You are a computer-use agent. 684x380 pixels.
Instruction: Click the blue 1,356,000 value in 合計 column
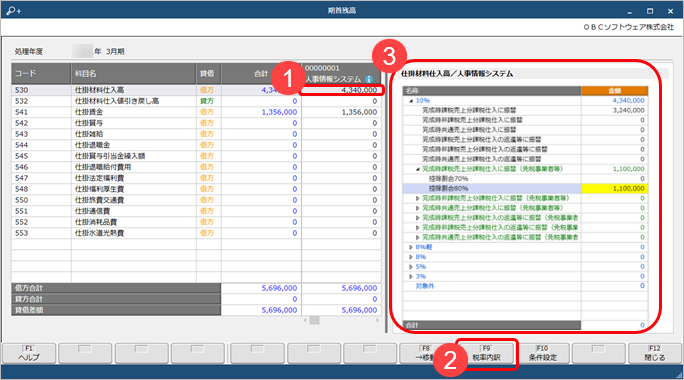click(x=279, y=112)
